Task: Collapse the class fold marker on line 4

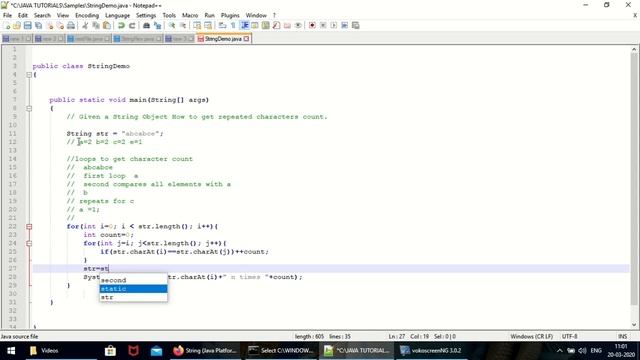Action: [x=29, y=75]
